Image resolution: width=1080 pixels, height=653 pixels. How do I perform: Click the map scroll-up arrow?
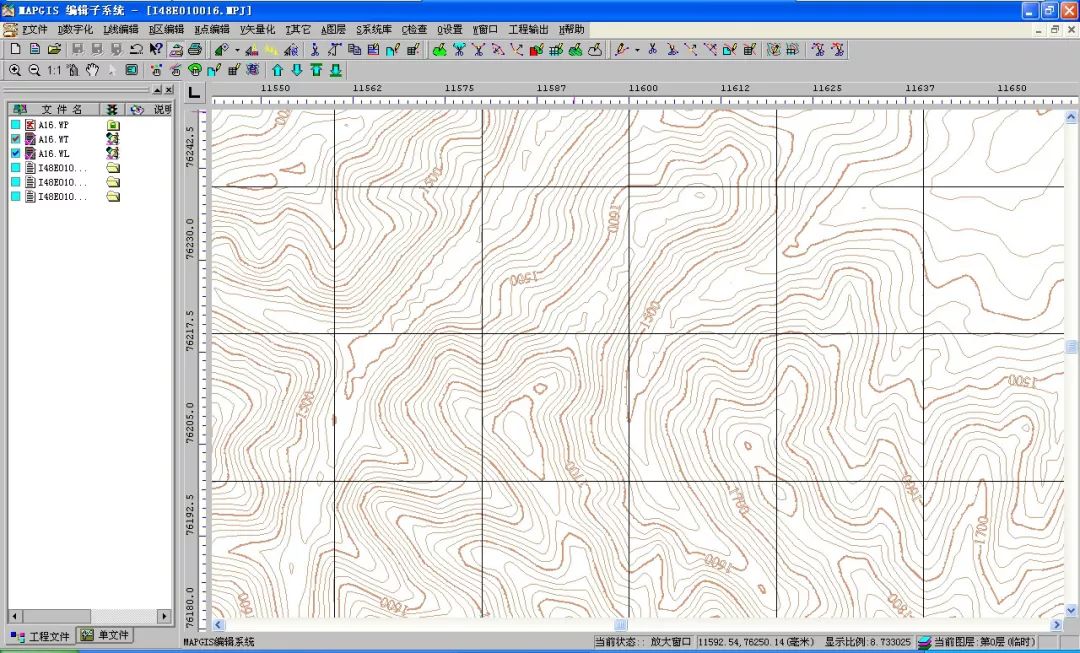point(1071,117)
